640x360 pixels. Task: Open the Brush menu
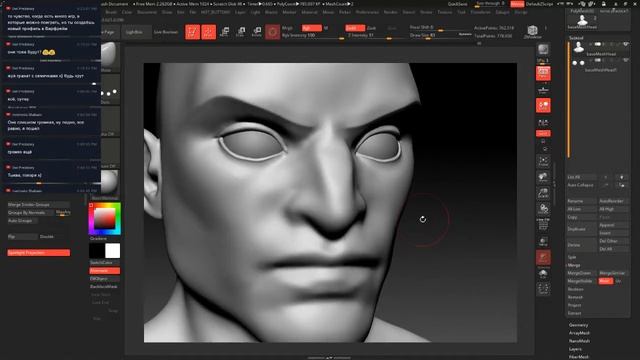(x=111, y=12)
